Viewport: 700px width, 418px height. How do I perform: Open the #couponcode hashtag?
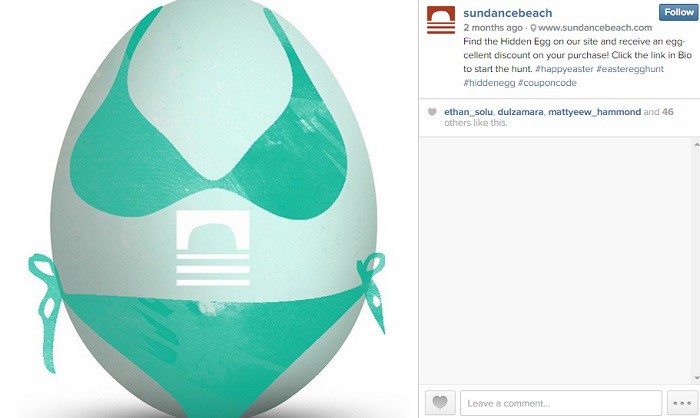(x=547, y=83)
